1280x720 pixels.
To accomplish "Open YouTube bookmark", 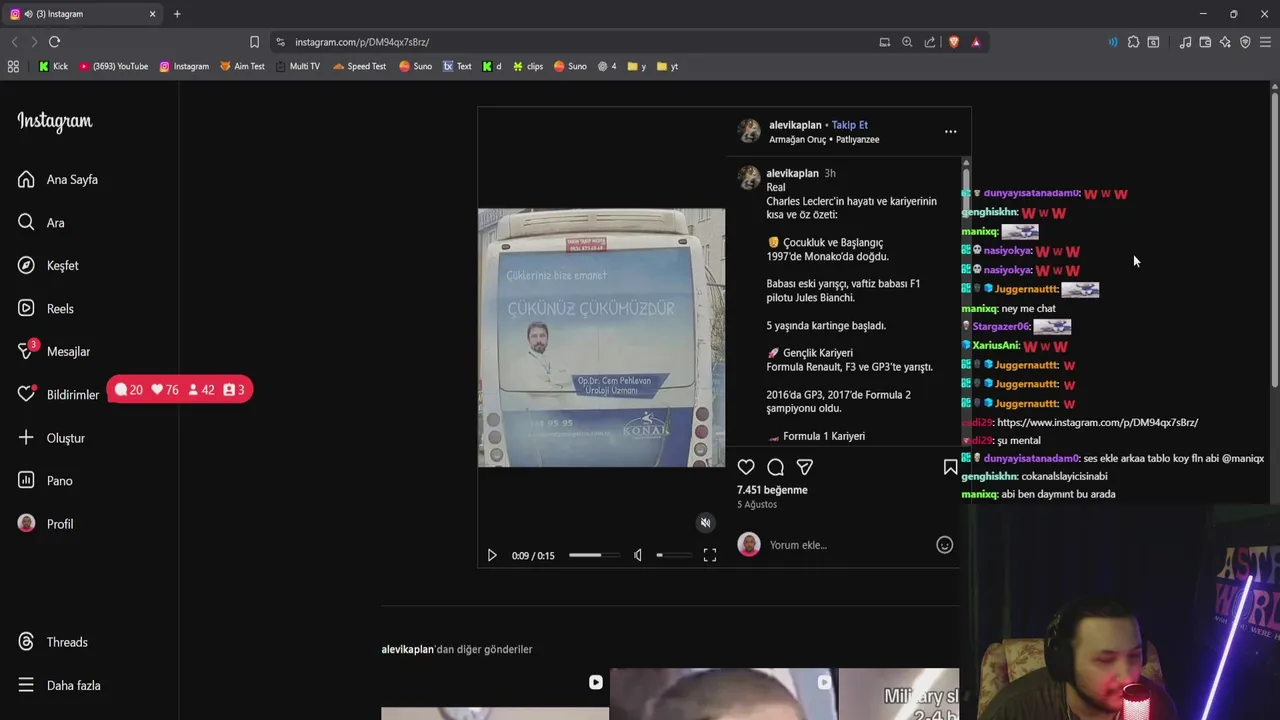I will (x=114, y=67).
